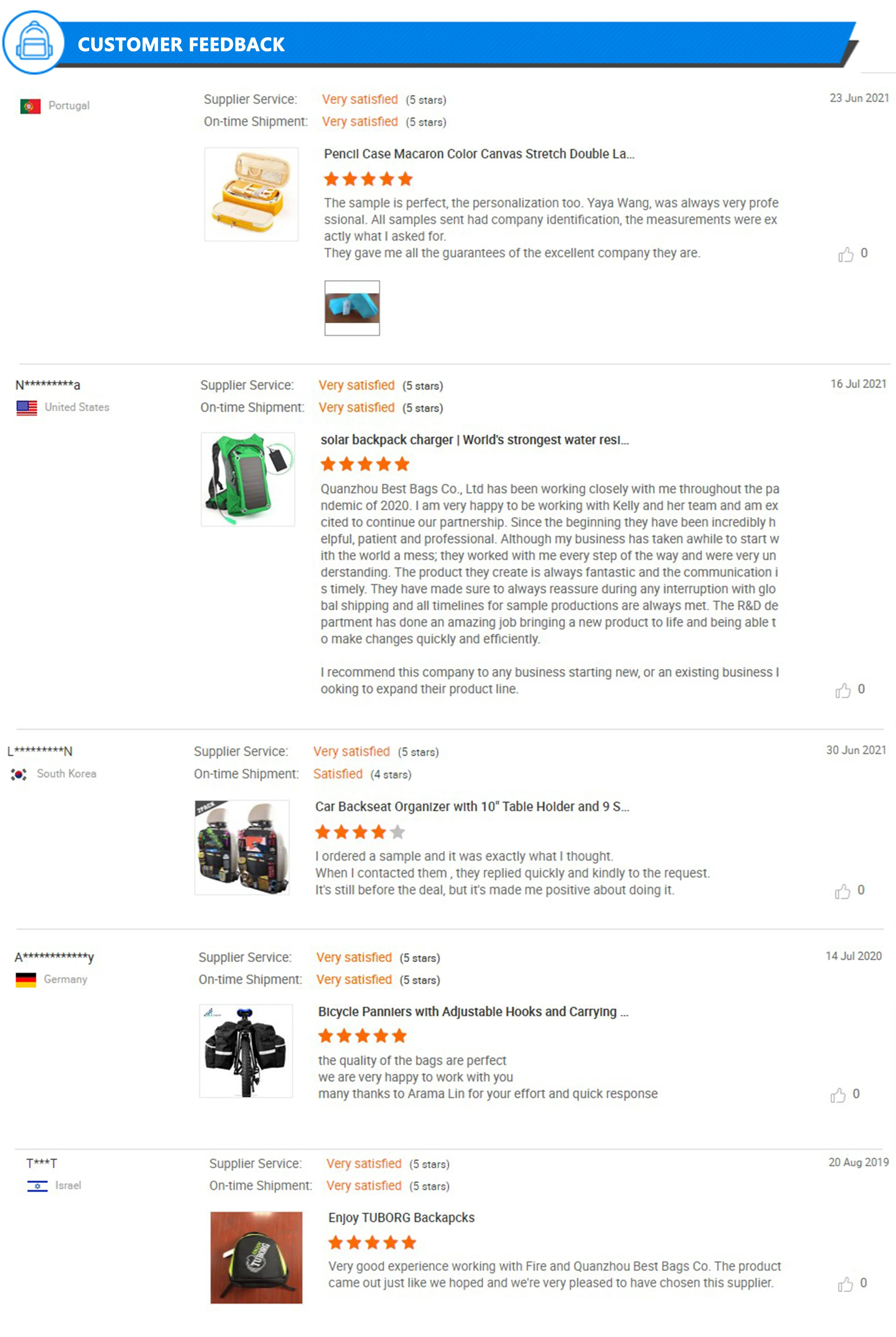This screenshot has width=896, height=1337.
Task: Click the United States flag icon
Action: click(27, 408)
